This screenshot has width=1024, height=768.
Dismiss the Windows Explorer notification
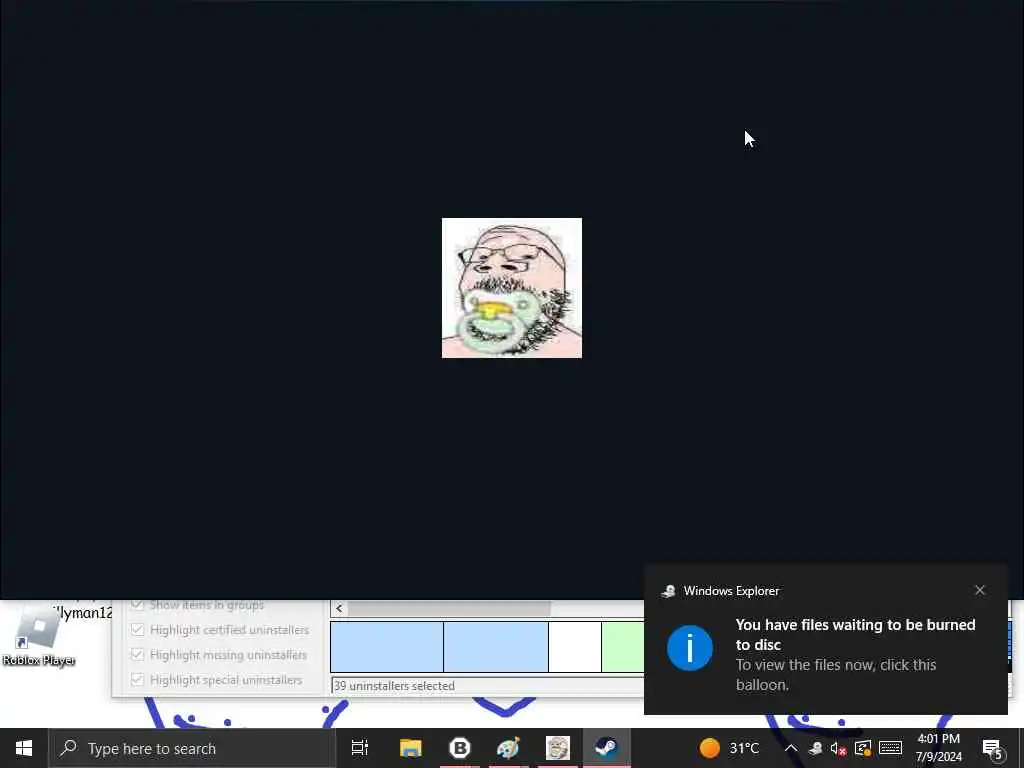(x=980, y=590)
